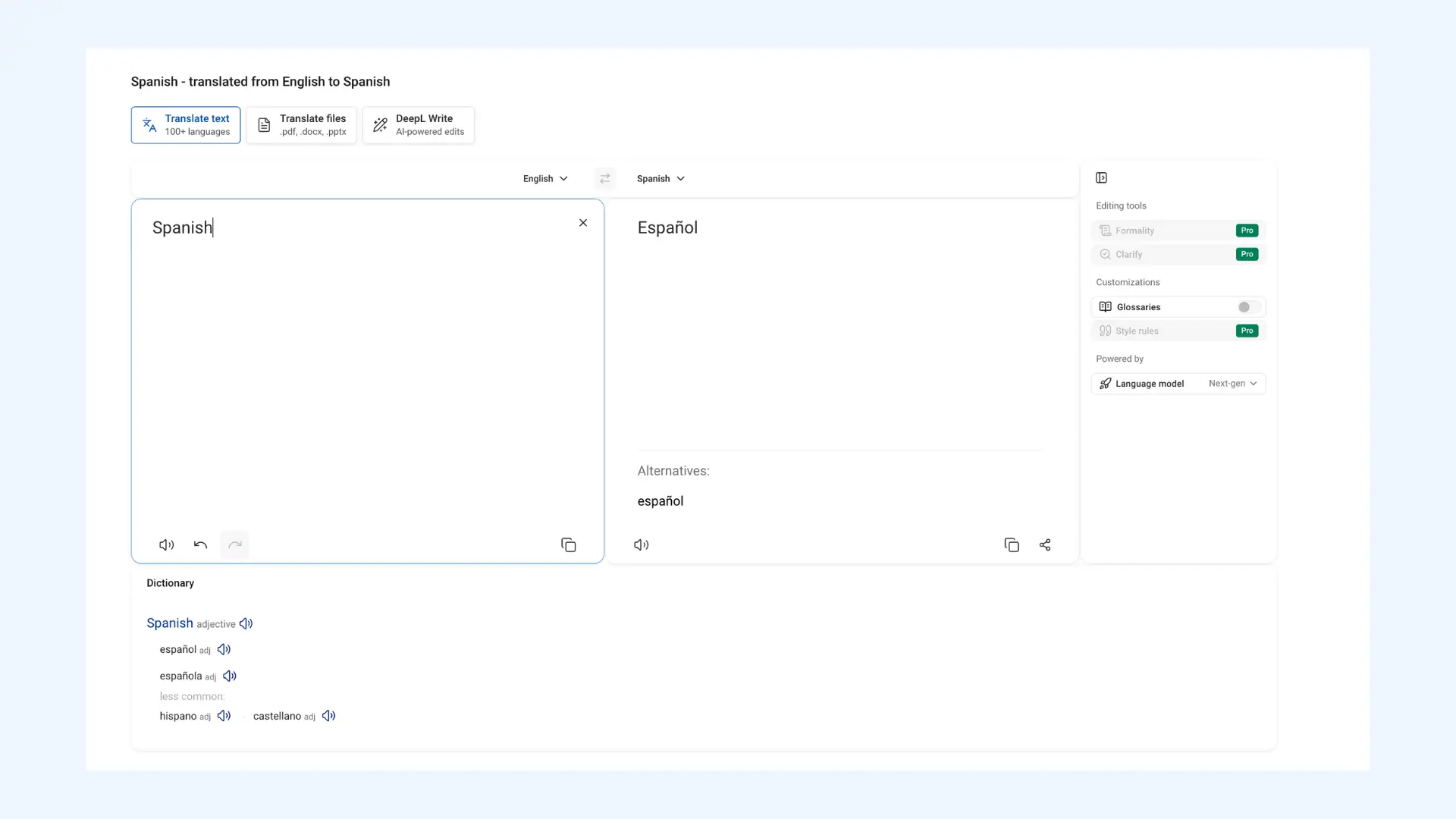Switch to the Translate files tab

[301, 124]
